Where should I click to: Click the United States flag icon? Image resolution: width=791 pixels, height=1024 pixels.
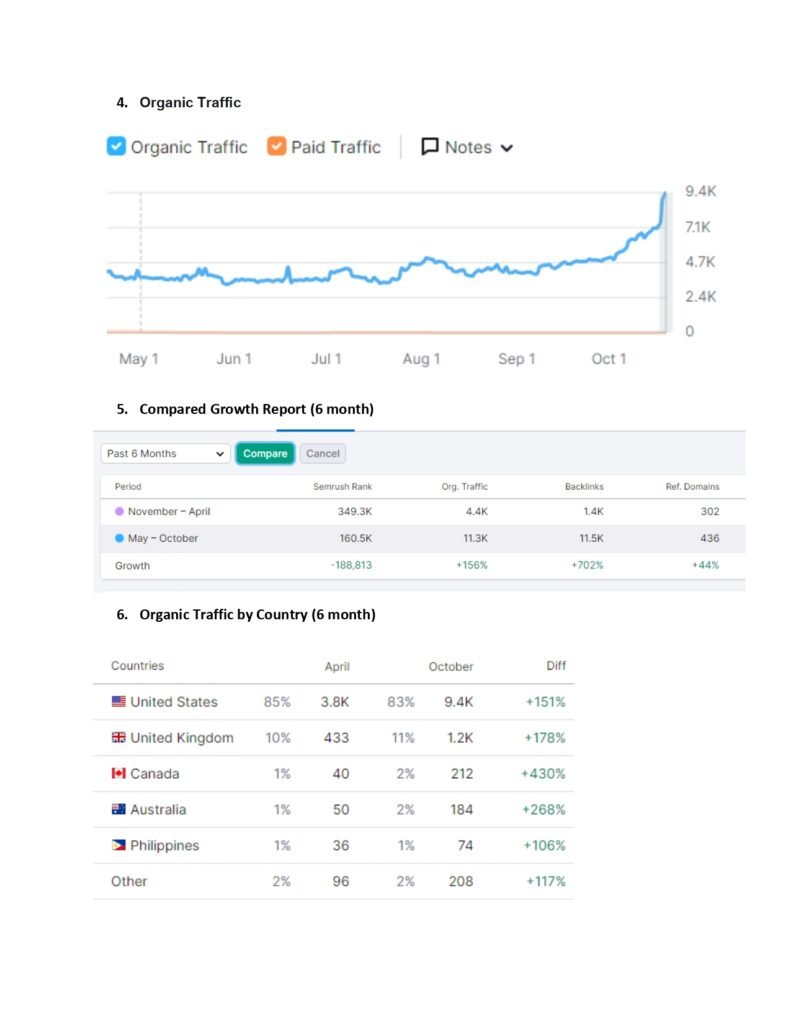point(119,702)
